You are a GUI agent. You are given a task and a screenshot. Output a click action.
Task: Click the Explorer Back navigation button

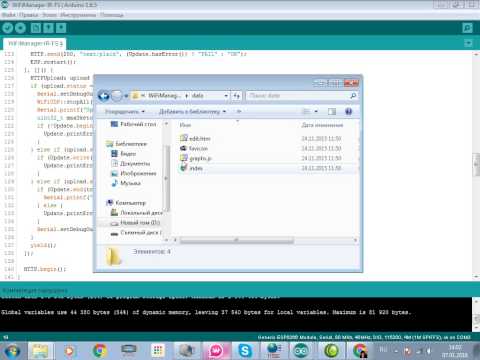click(x=104, y=96)
